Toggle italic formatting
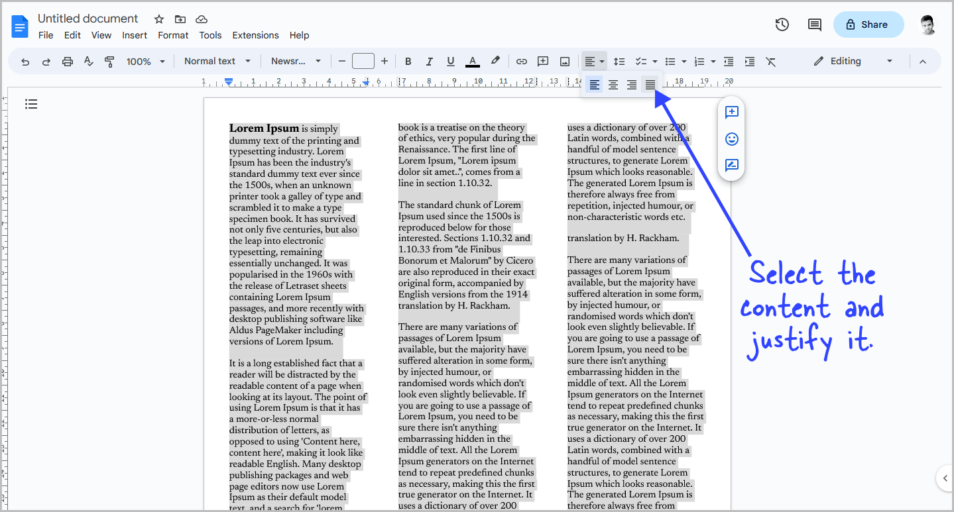The image size is (954, 512). pyautogui.click(x=430, y=61)
